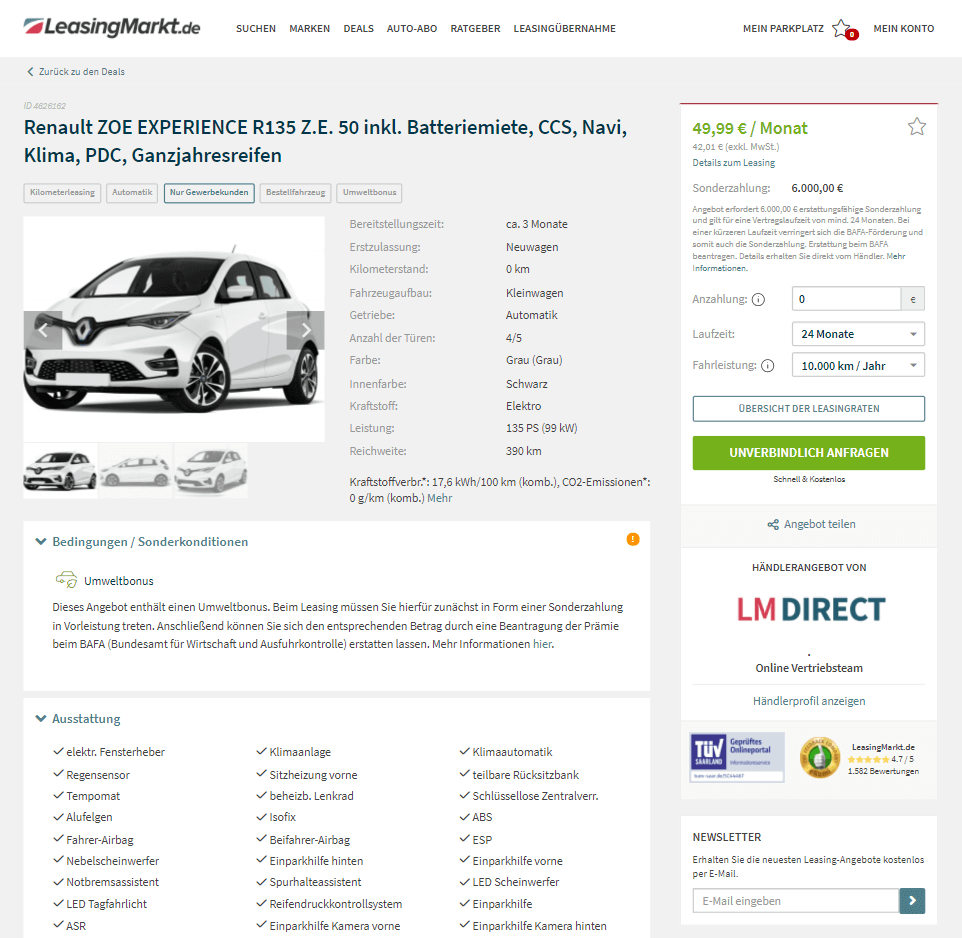Show the previous car image arrow
Viewport: 962px width, 938px height.
pyautogui.click(x=43, y=330)
